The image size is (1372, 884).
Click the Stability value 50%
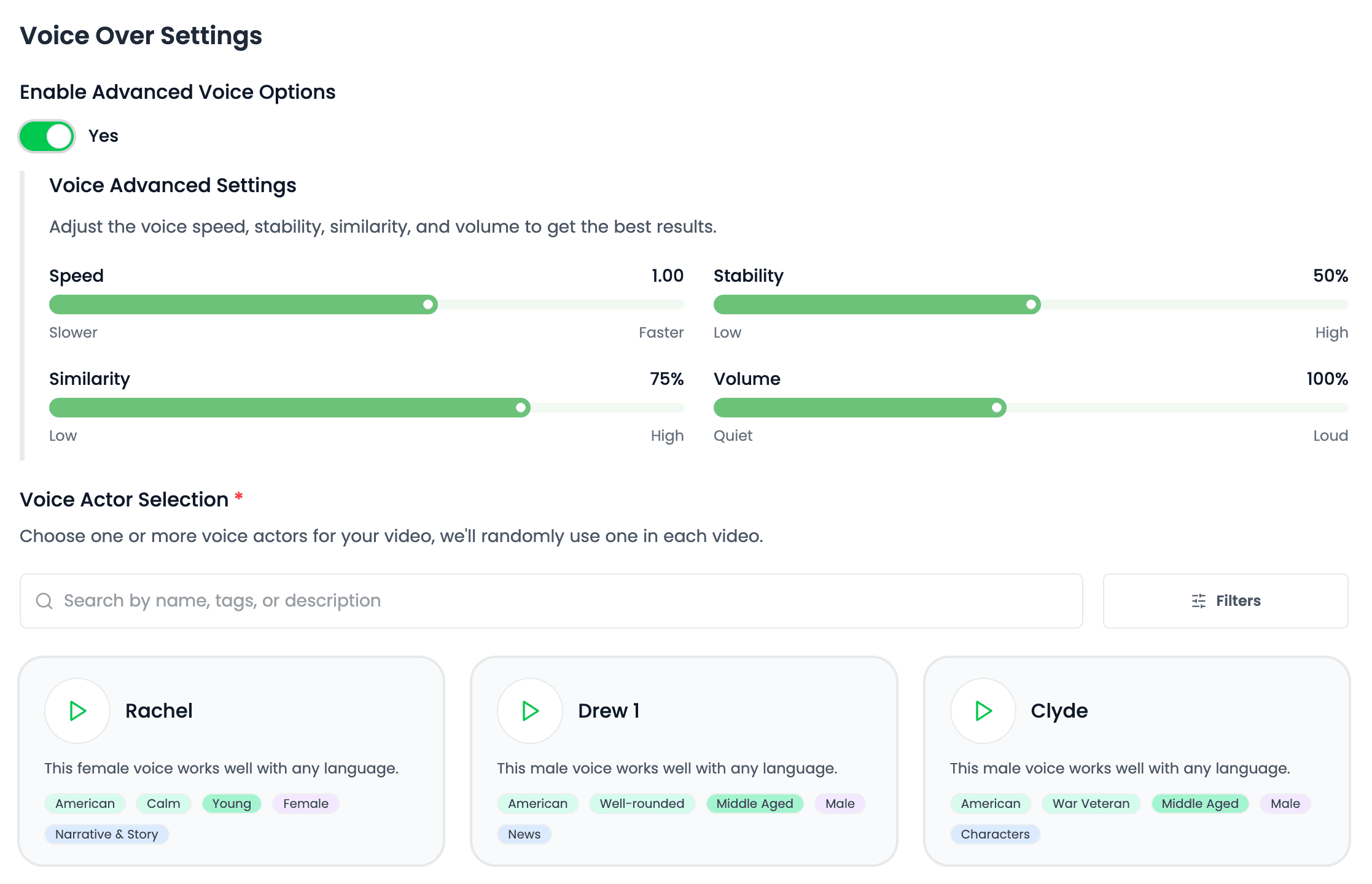tap(1330, 276)
